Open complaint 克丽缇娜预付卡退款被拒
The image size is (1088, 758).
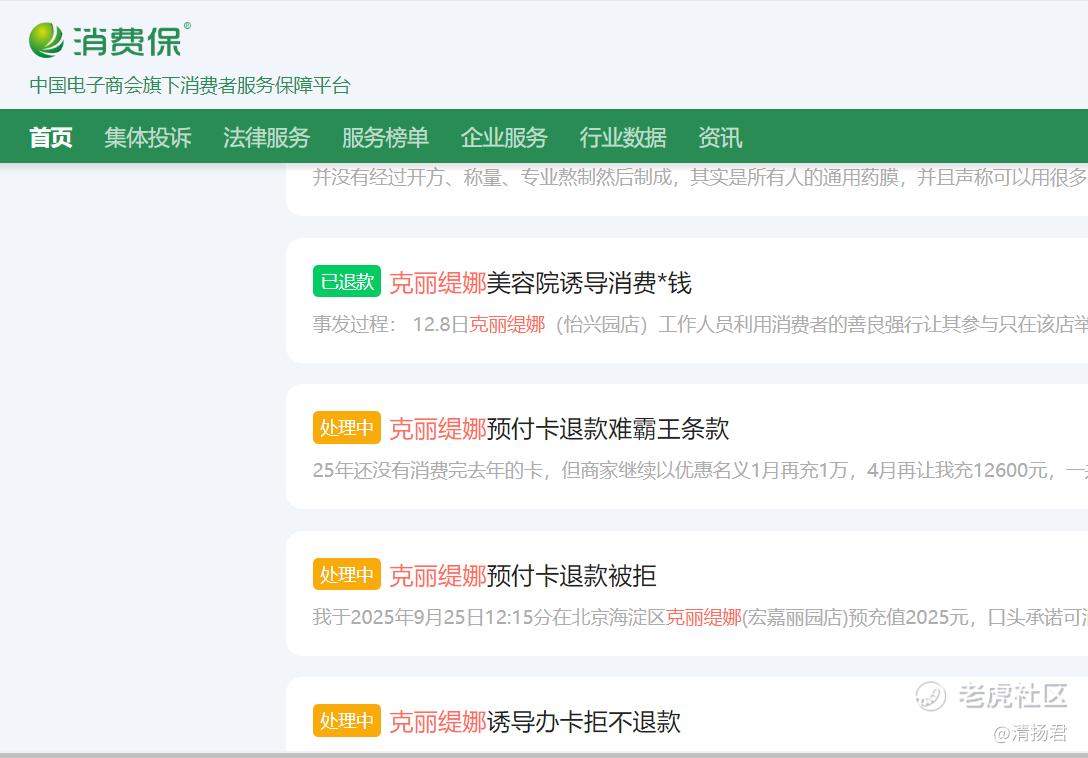(522, 575)
